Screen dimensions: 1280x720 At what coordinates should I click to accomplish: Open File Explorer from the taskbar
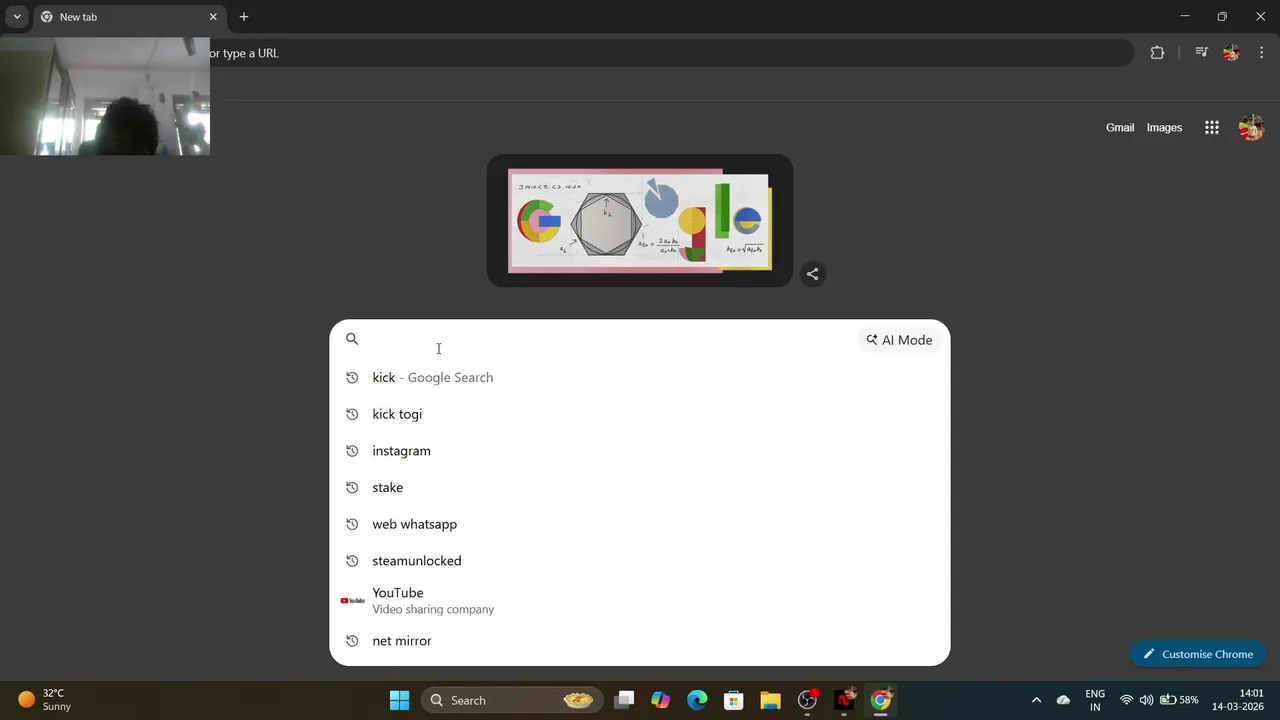770,700
